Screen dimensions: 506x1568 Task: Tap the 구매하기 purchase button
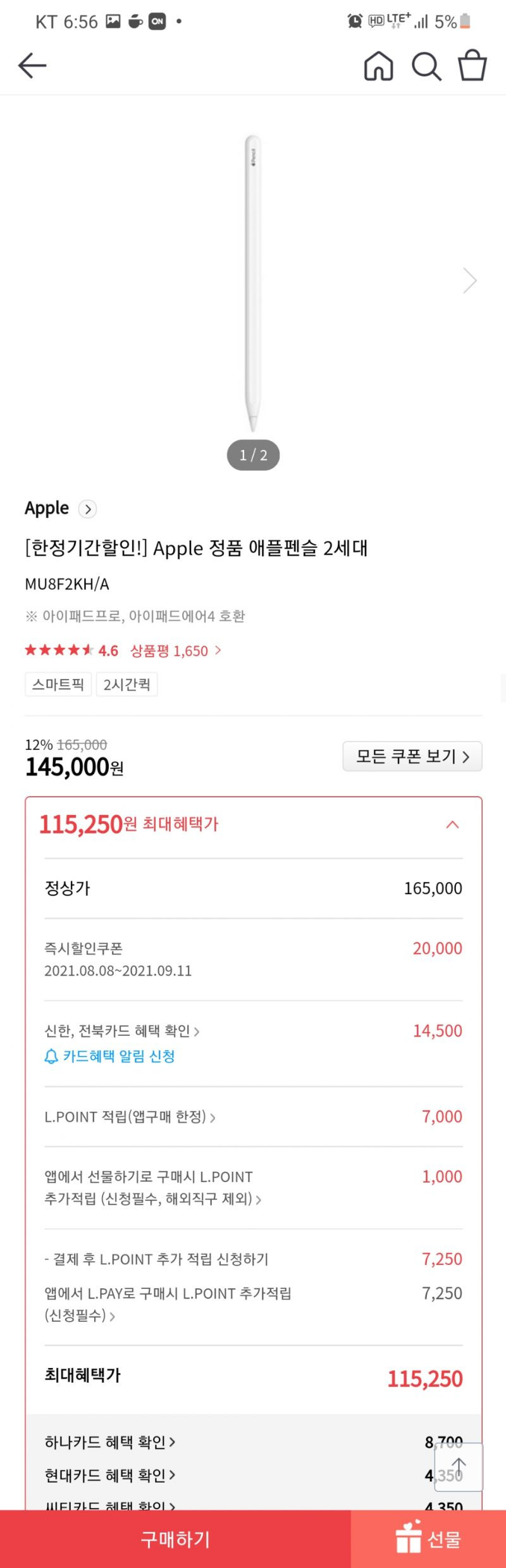point(175,1539)
